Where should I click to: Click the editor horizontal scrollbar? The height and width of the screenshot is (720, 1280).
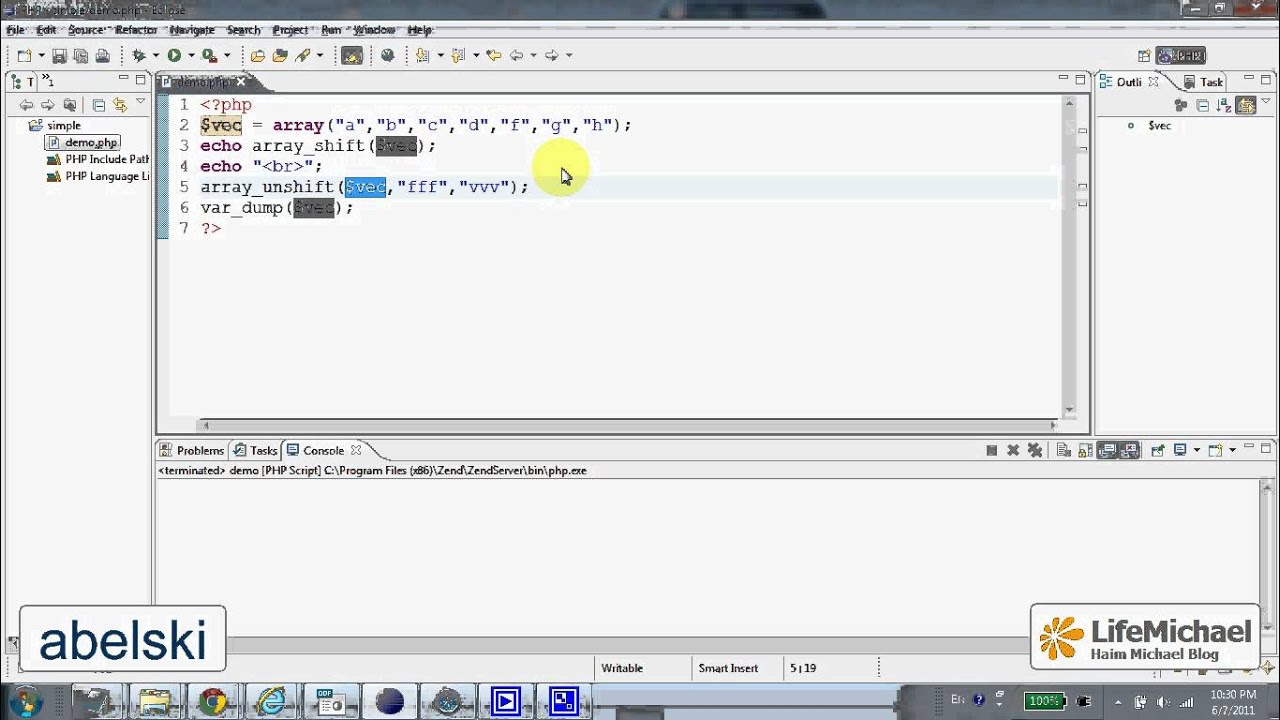[x=628, y=425]
